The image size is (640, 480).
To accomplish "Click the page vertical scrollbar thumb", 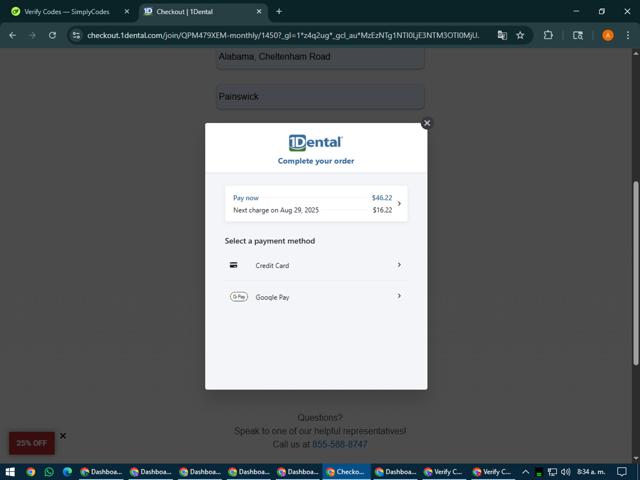I will [636, 273].
